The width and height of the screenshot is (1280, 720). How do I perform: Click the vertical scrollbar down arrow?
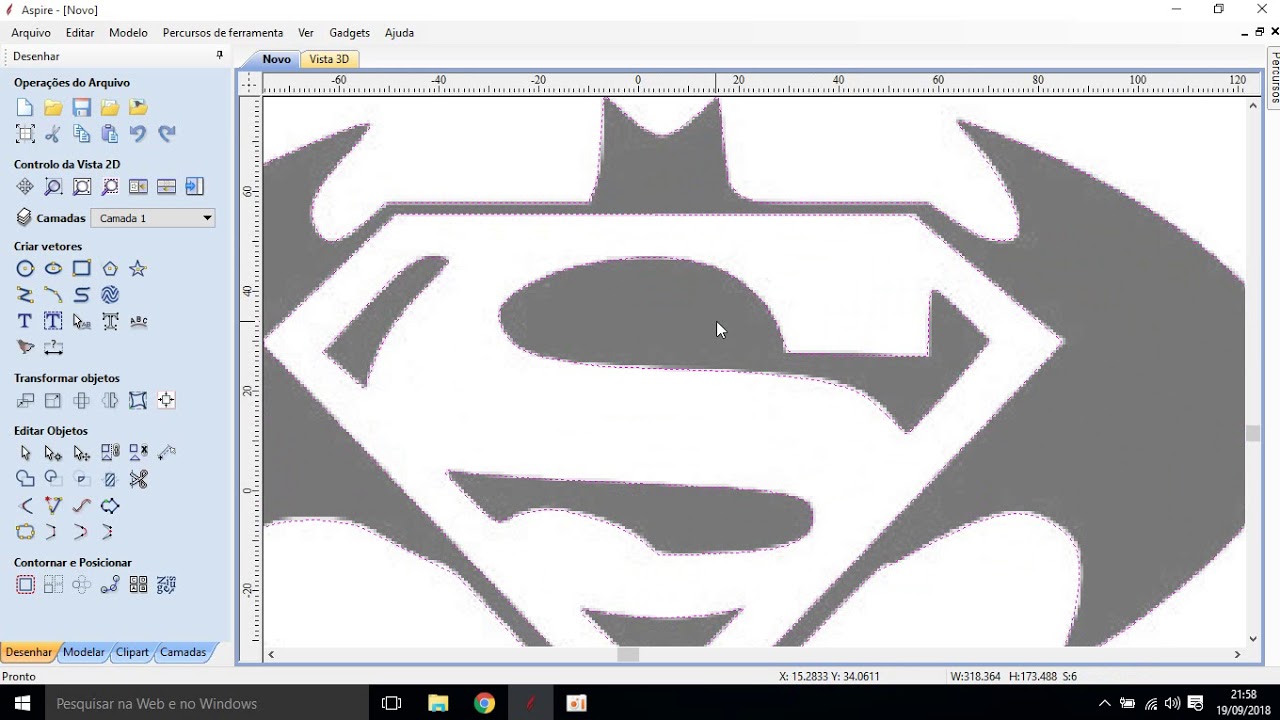click(1253, 639)
